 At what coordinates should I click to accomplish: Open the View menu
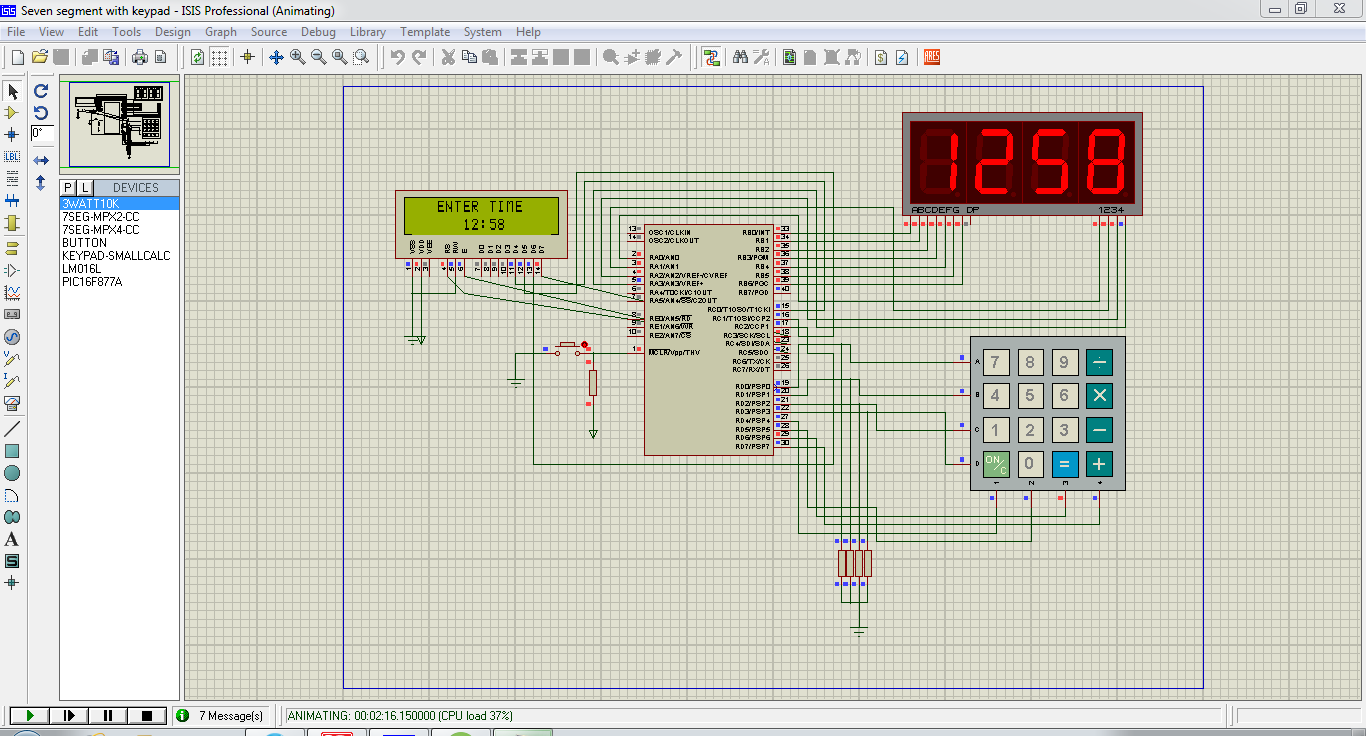(x=51, y=32)
